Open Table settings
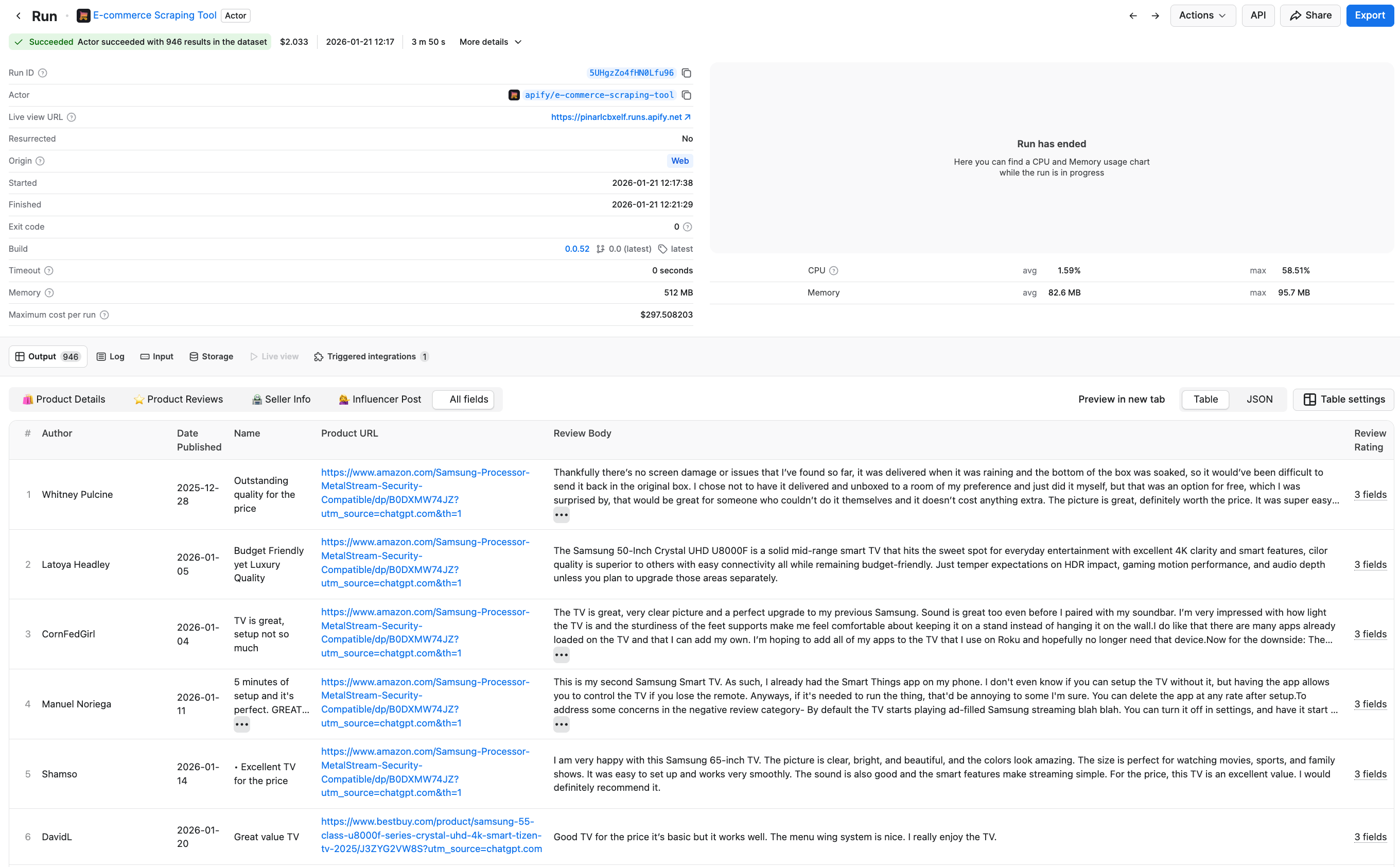Screen dimensions: 1400x867 pos(1343,399)
